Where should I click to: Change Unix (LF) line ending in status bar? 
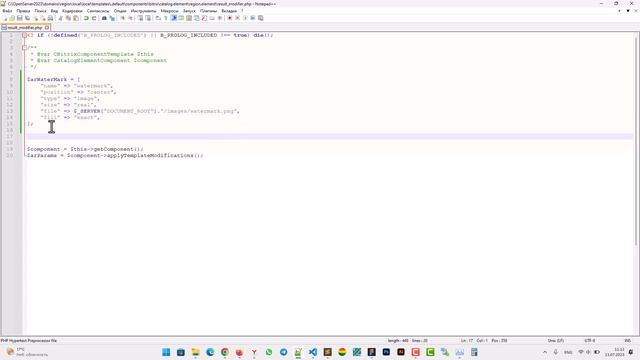pos(556,340)
